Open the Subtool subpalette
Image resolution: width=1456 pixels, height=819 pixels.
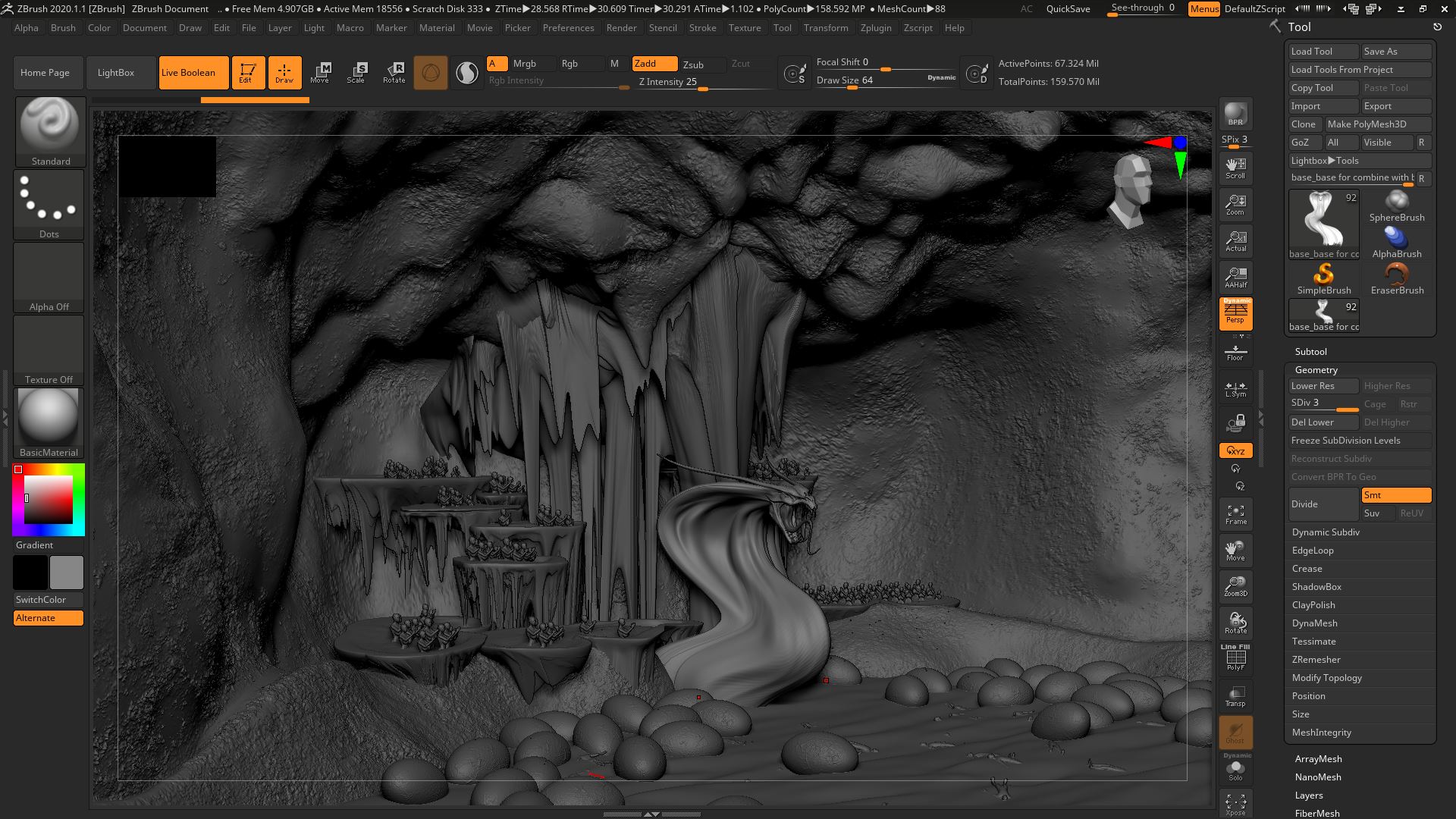pyautogui.click(x=1310, y=352)
